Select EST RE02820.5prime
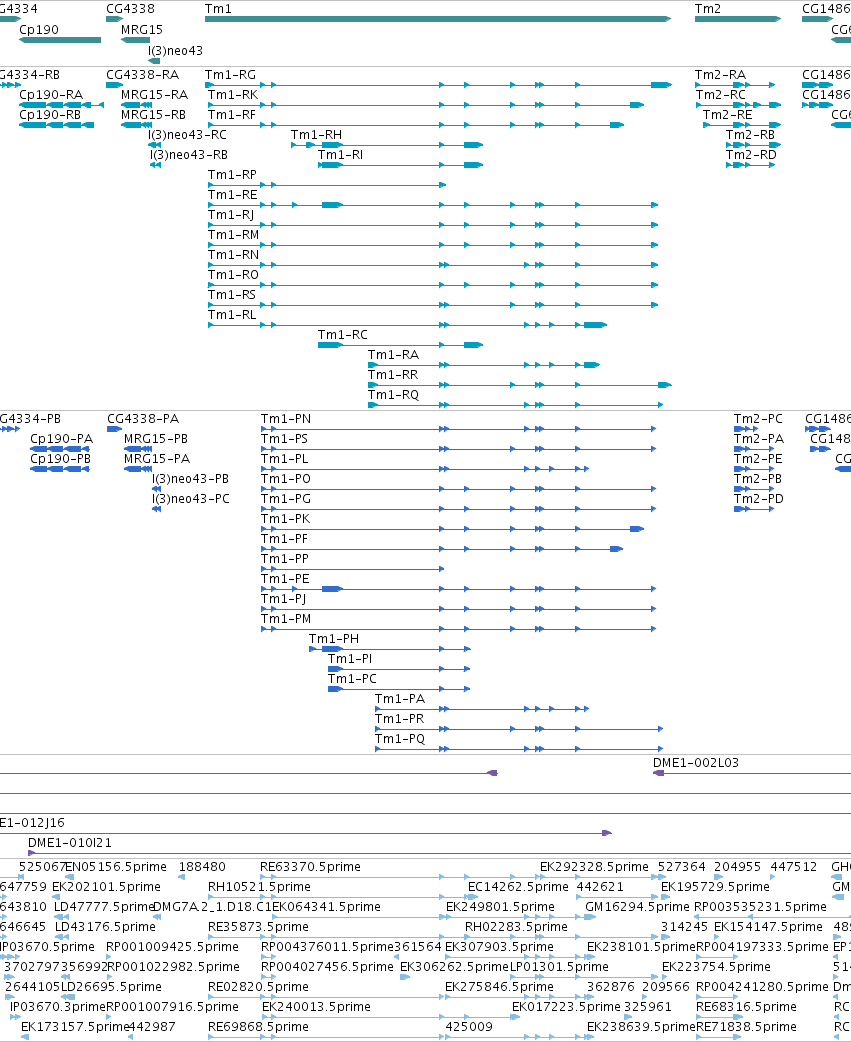 [258, 986]
